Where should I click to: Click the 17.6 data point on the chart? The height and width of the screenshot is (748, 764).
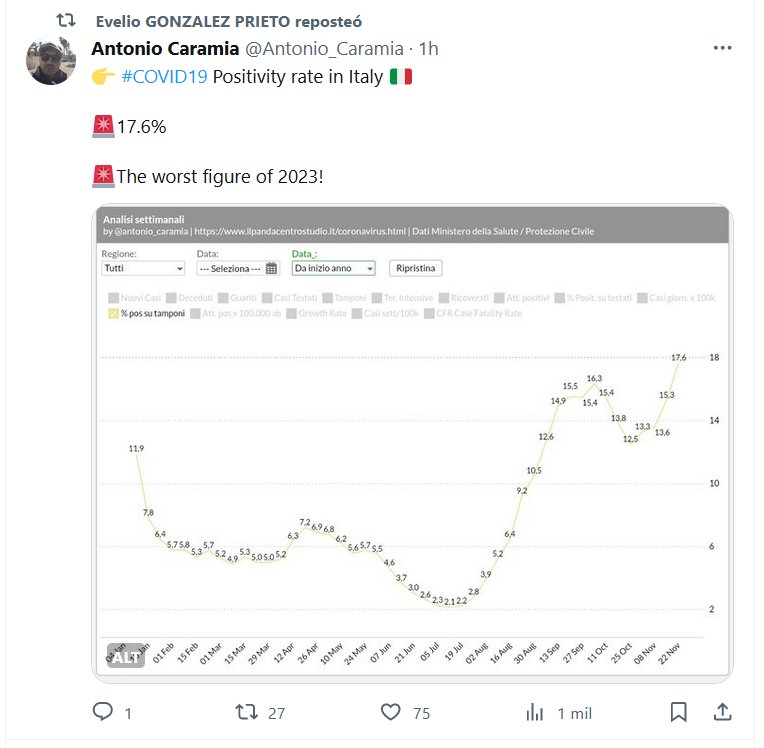(x=679, y=363)
